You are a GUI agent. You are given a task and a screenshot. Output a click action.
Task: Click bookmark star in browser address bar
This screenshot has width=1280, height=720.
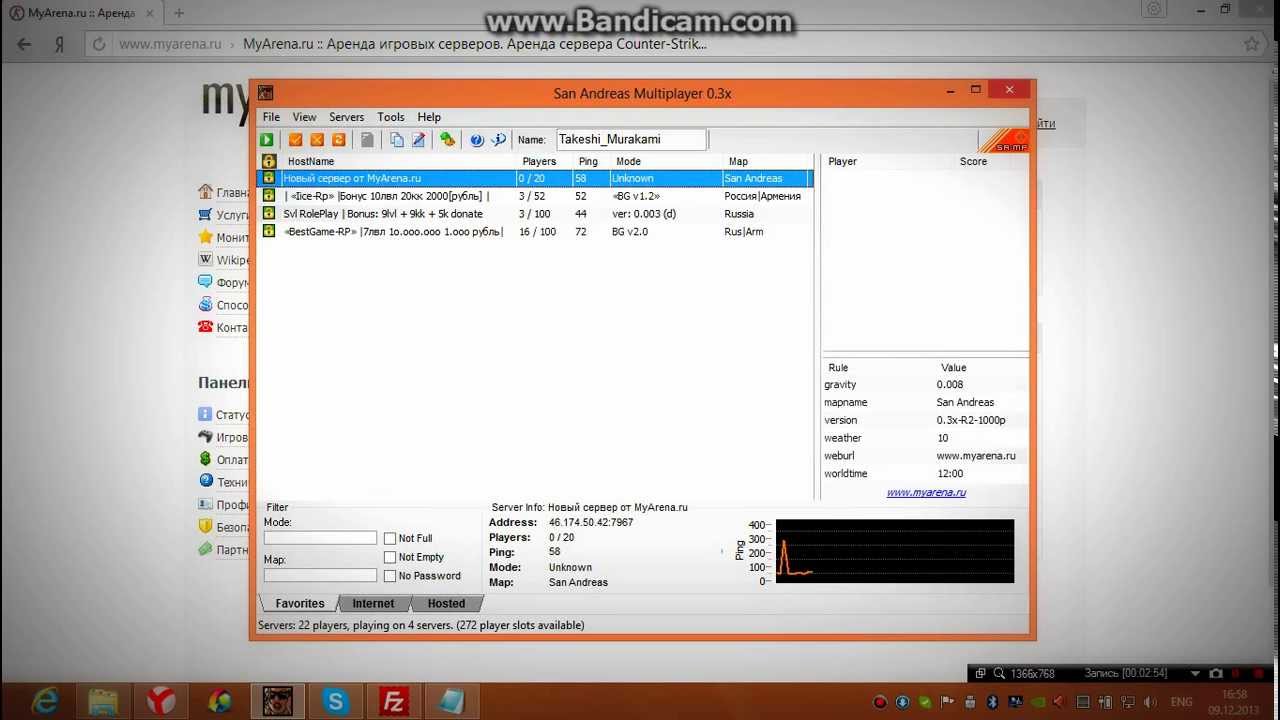(1251, 44)
